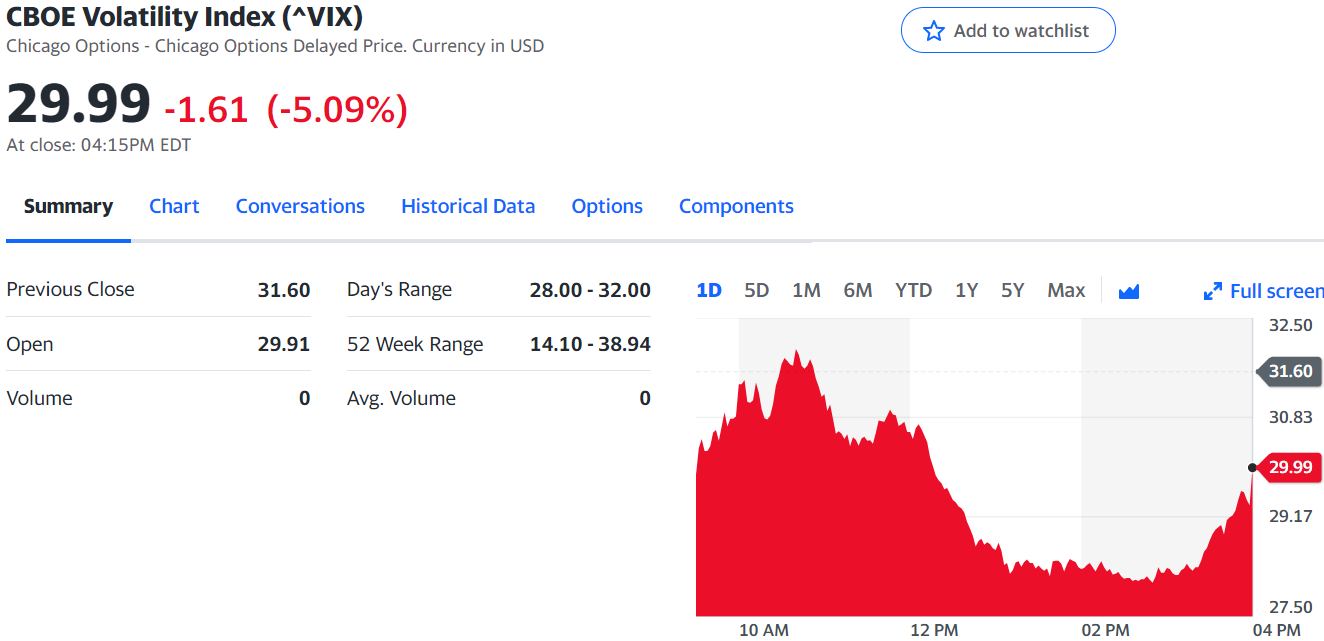
Task: Click the Day's Range value 28.00 - 32.00
Action: pyautogui.click(x=590, y=289)
